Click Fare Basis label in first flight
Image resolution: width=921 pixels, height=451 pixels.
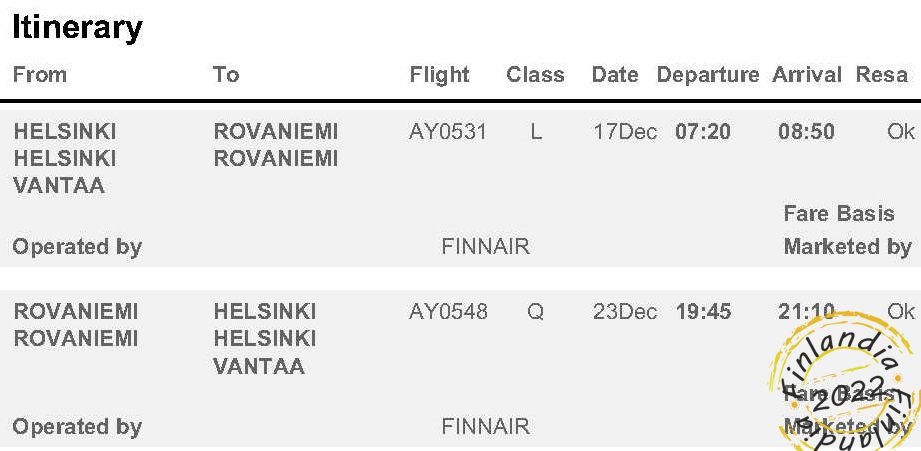[x=839, y=213]
